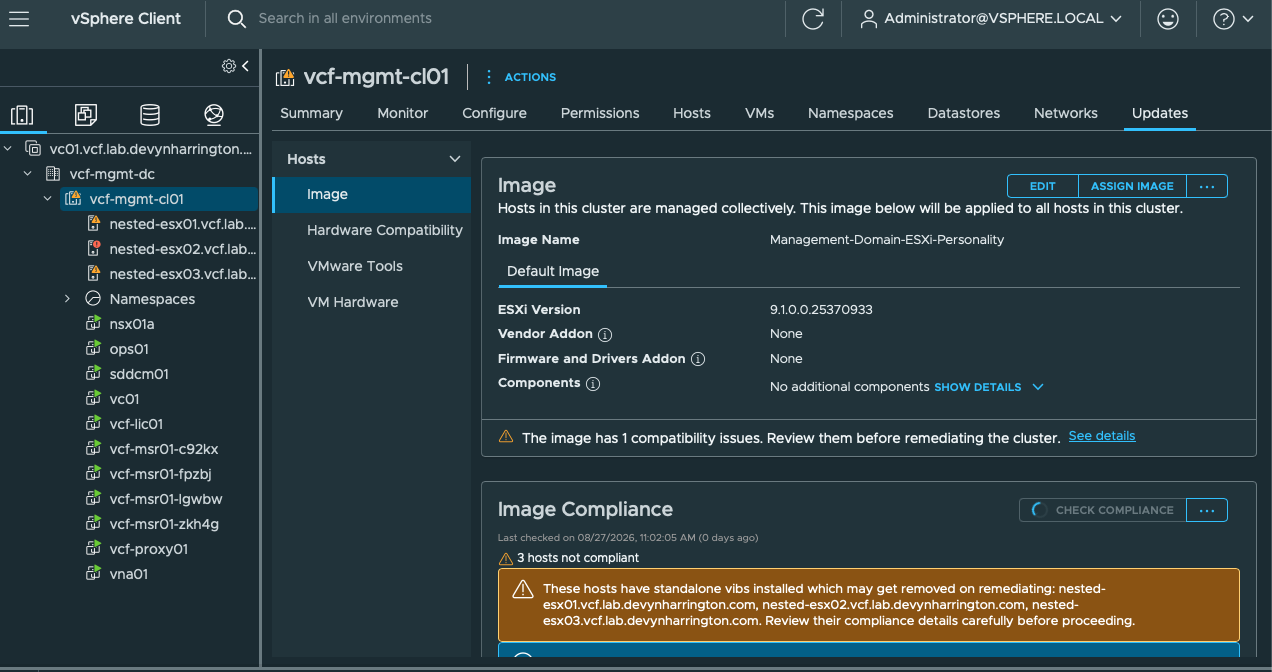The image size is (1272, 672).
Task: Show Firmware and Drivers Addon info icon
Action: [x=698, y=359]
